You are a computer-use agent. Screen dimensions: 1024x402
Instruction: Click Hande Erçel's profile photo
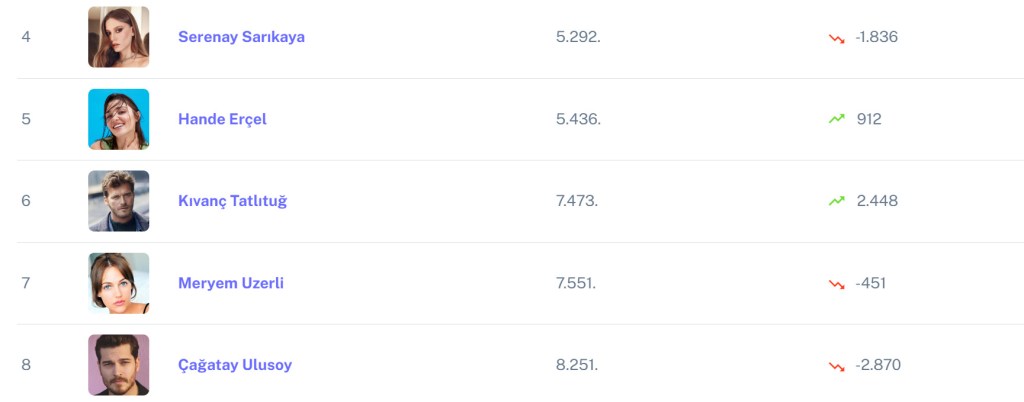[x=118, y=119]
